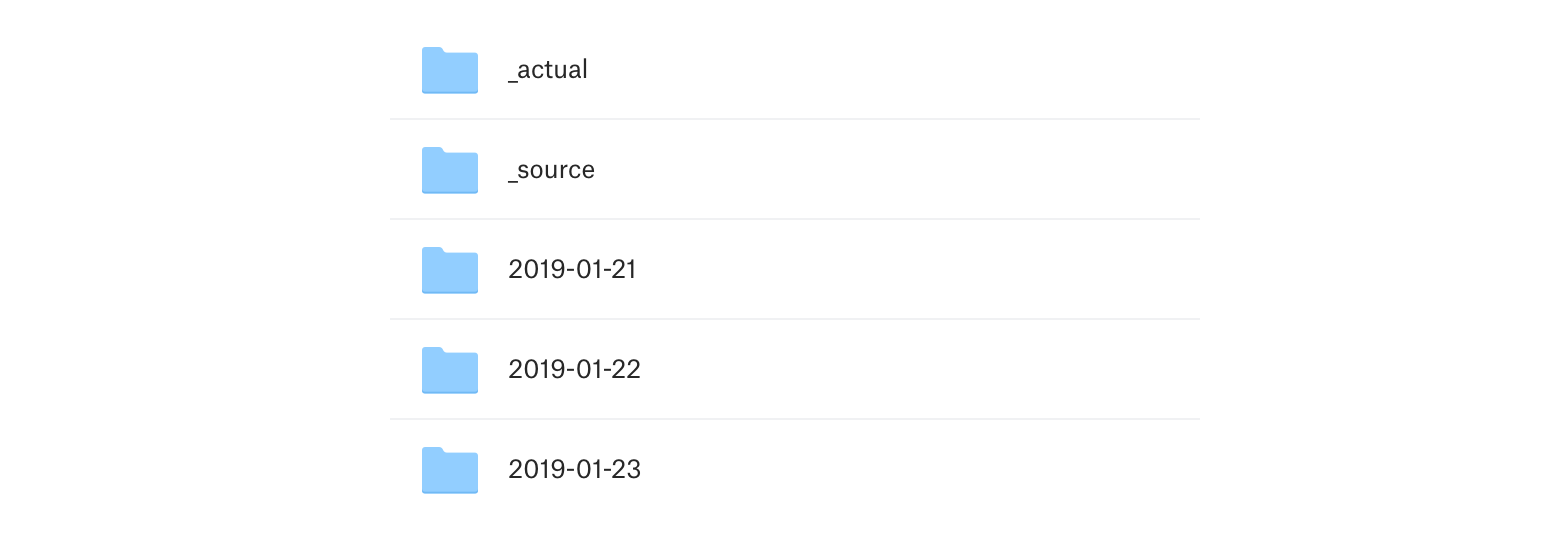Click the _actual folder icon
The width and height of the screenshot is (1560, 540).
pos(449,70)
